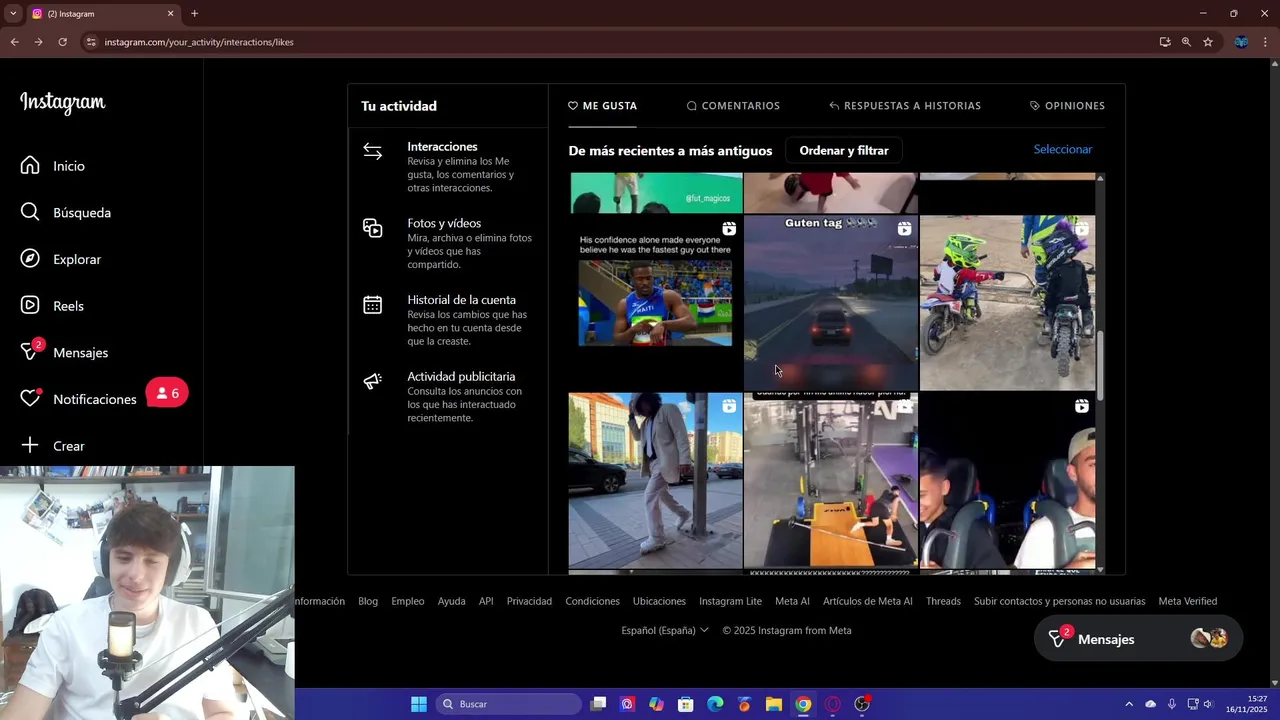Open a new browser tab

click(x=194, y=14)
